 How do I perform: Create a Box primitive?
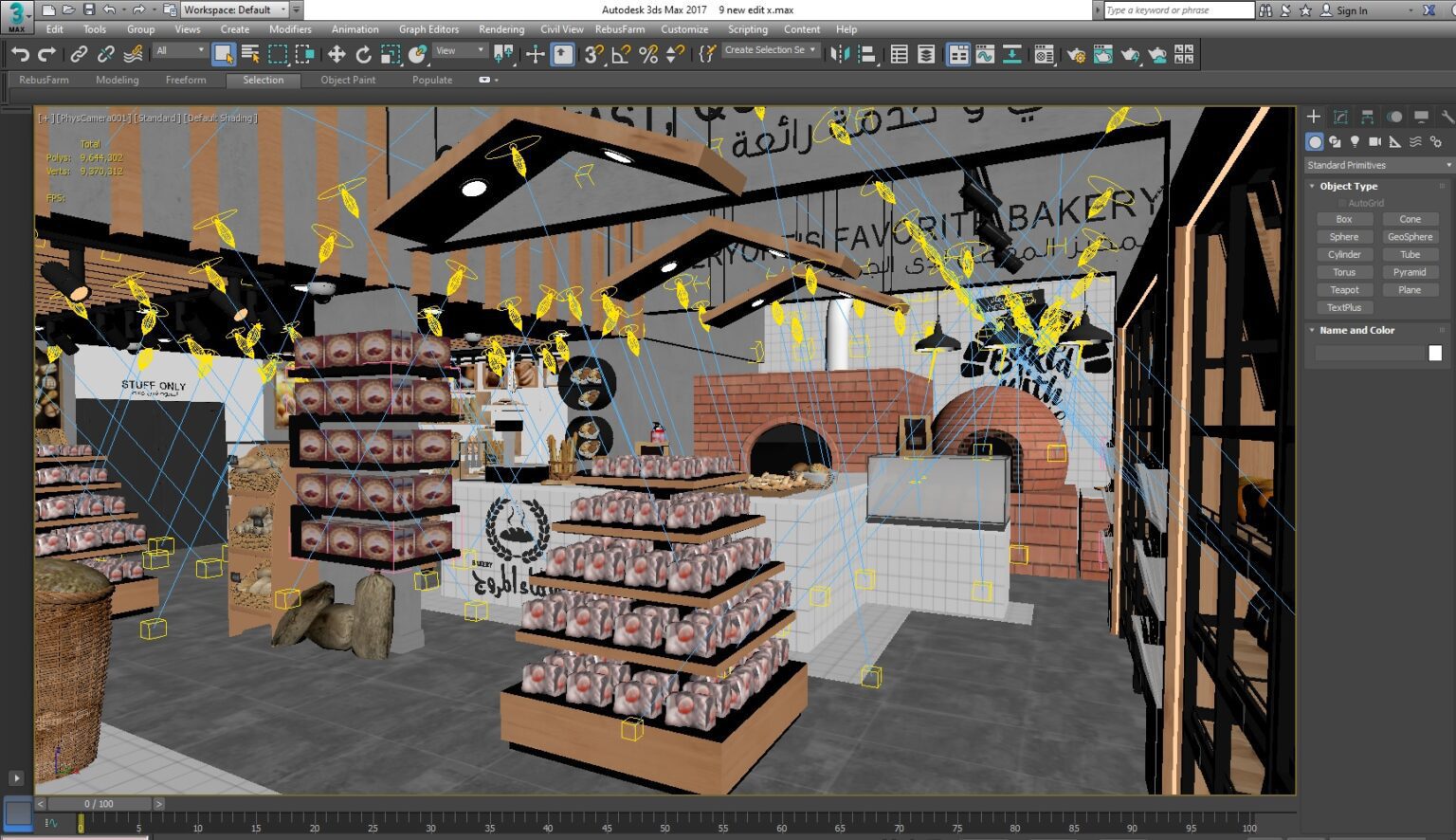click(x=1343, y=218)
